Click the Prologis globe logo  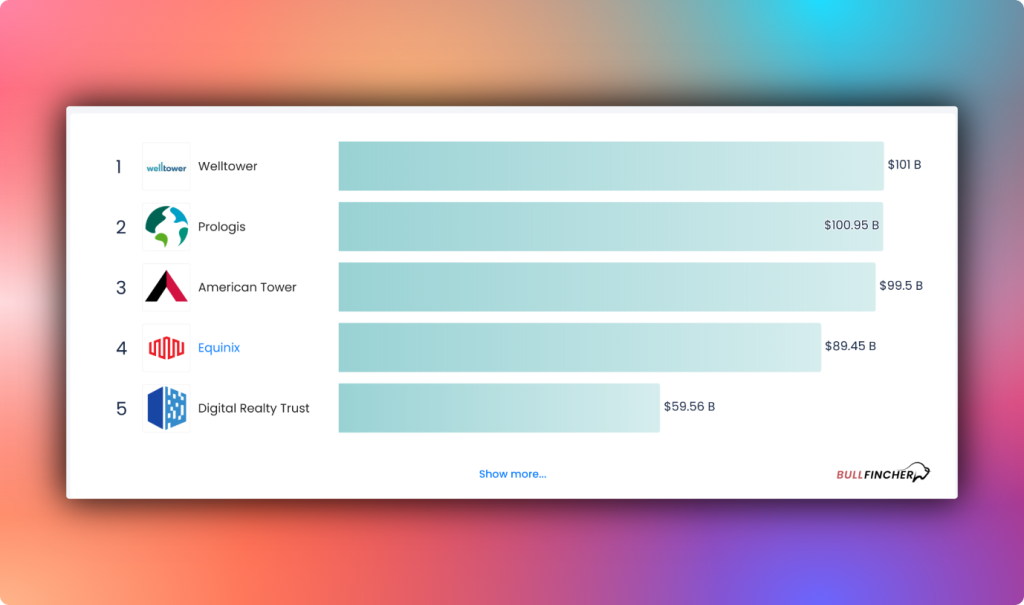167,227
